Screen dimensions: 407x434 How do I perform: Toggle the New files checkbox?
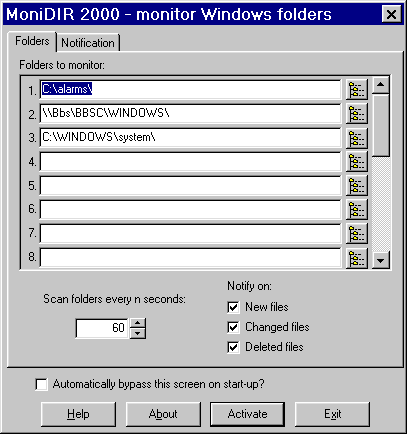233,307
